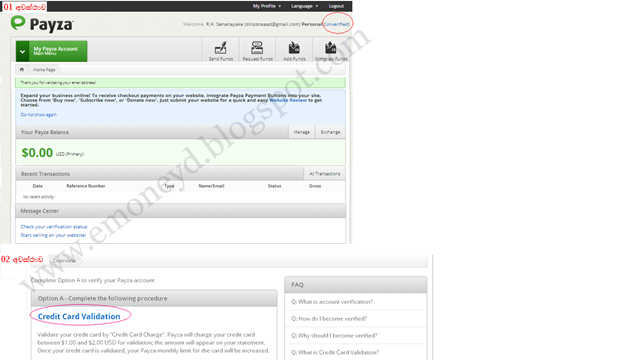Click 'No recent activity' text
This screenshot has width=640, height=360.
click(38, 197)
